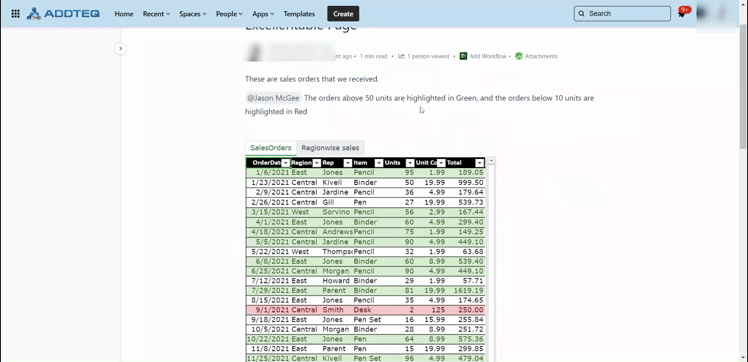Click the Addteq logo

pyautogui.click(x=63, y=14)
